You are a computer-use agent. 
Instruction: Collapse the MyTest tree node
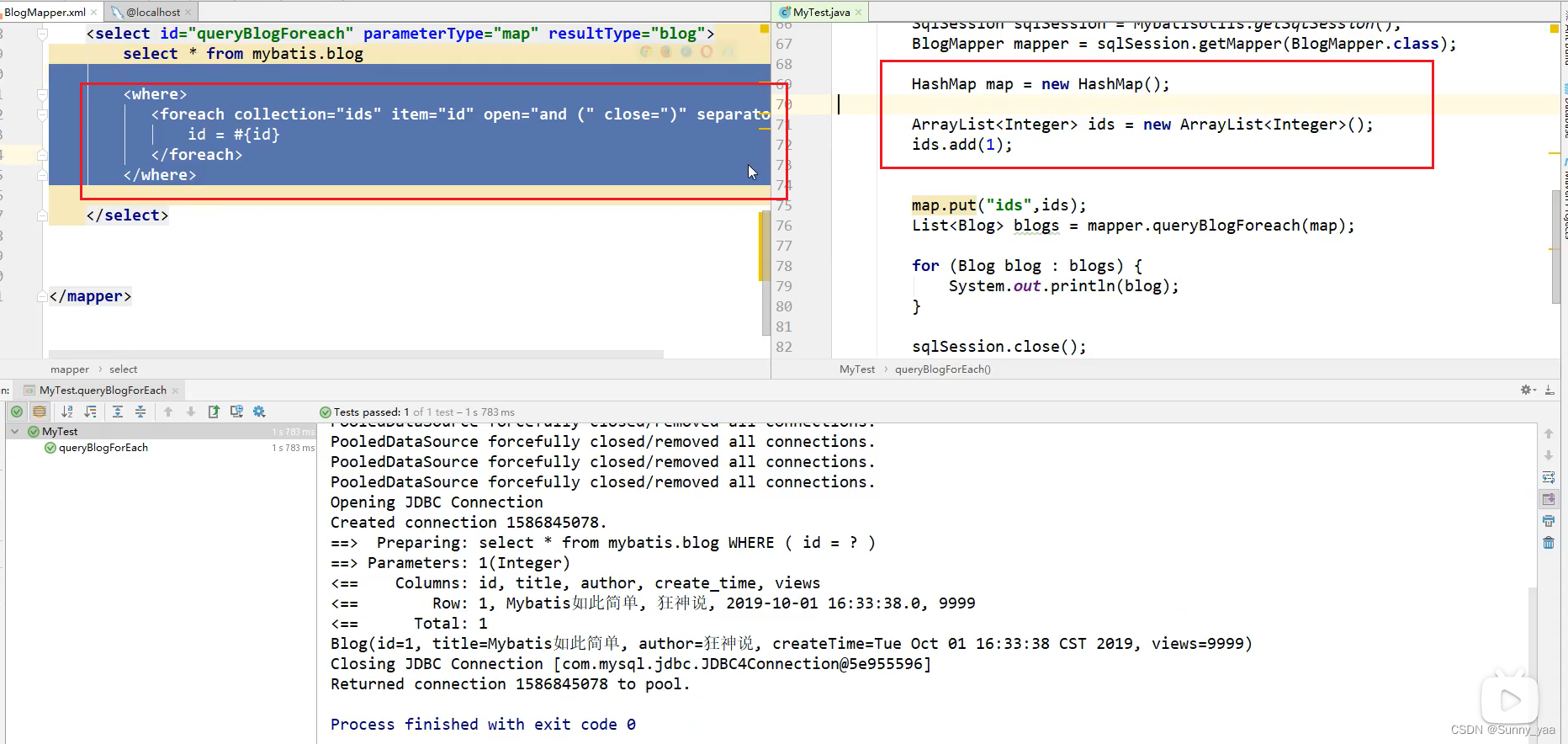click(14, 431)
